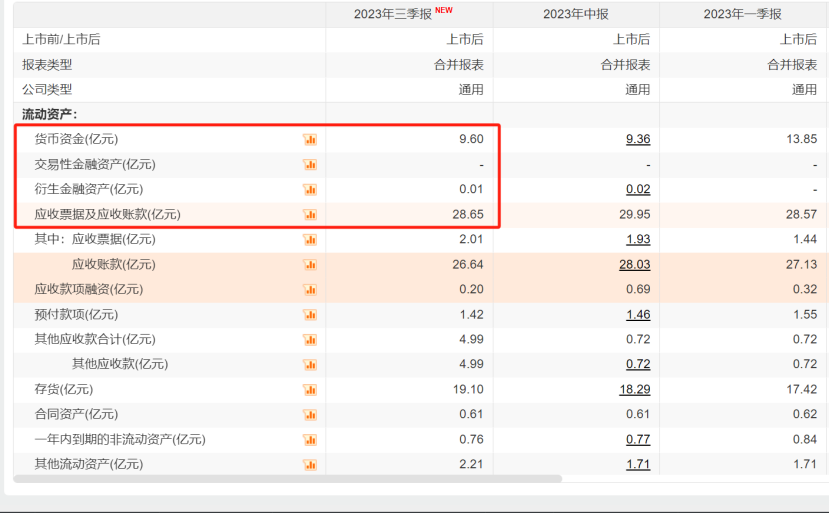The image size is (830, 513).
Task: Click the 公司类型 row label
Action: coord(47,90)
